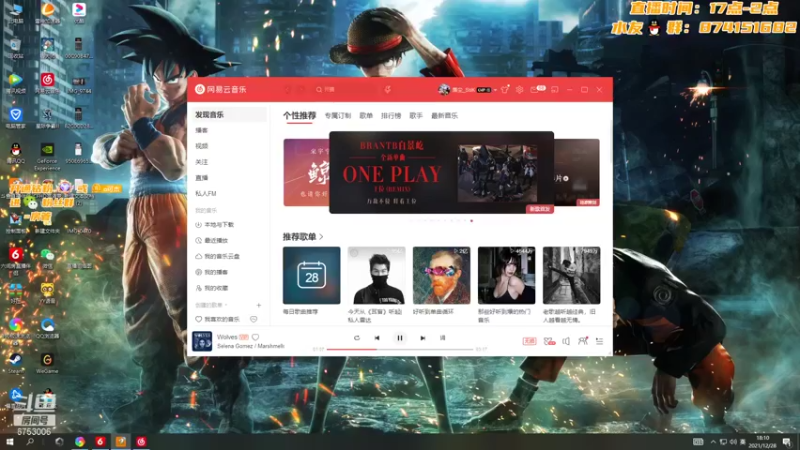Open Wolves album cover in player bar
The image size is (800, 450).
coord(202,341)
